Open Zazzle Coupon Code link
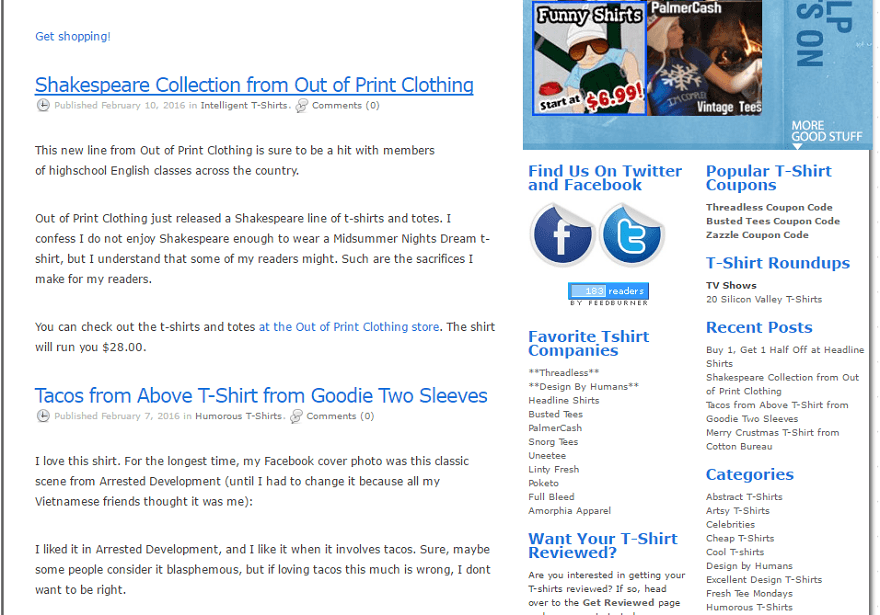This screenshot has width=880, height=615. coord(757,235)
